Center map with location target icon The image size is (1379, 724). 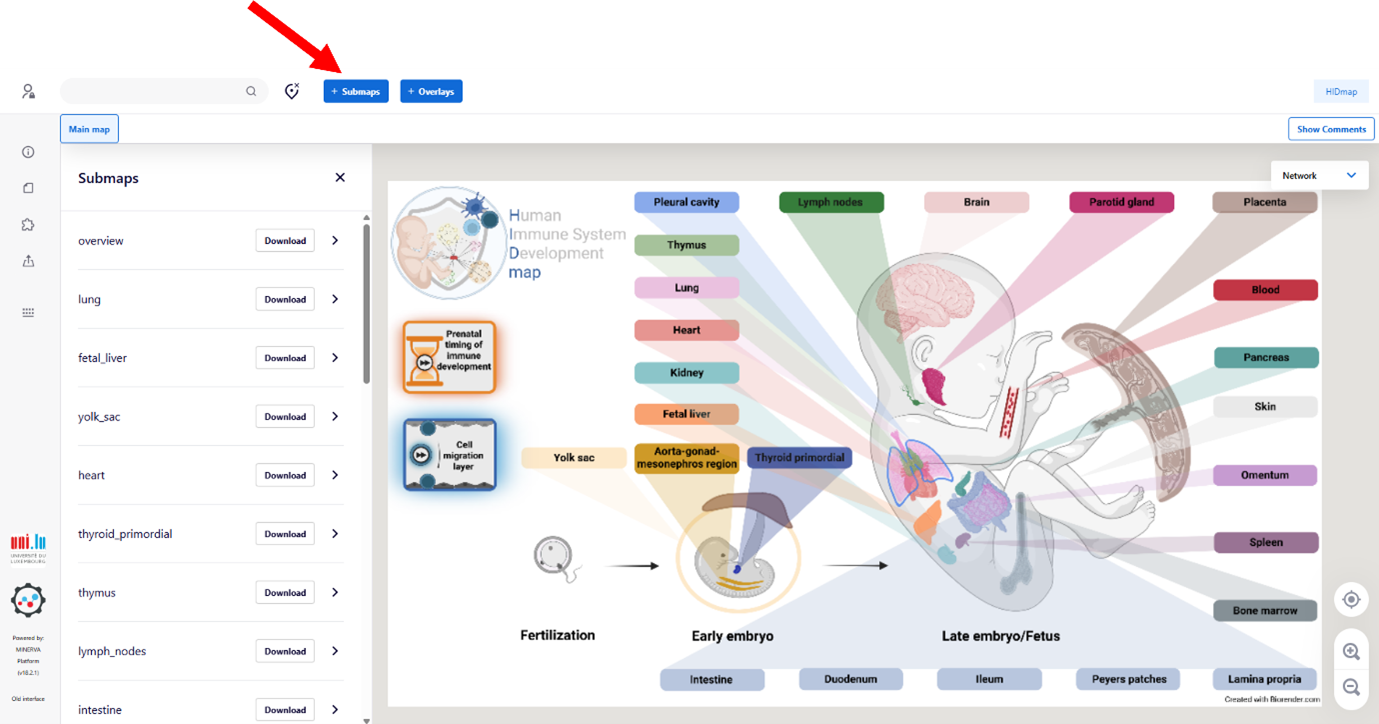click(x=1351, y=599)
